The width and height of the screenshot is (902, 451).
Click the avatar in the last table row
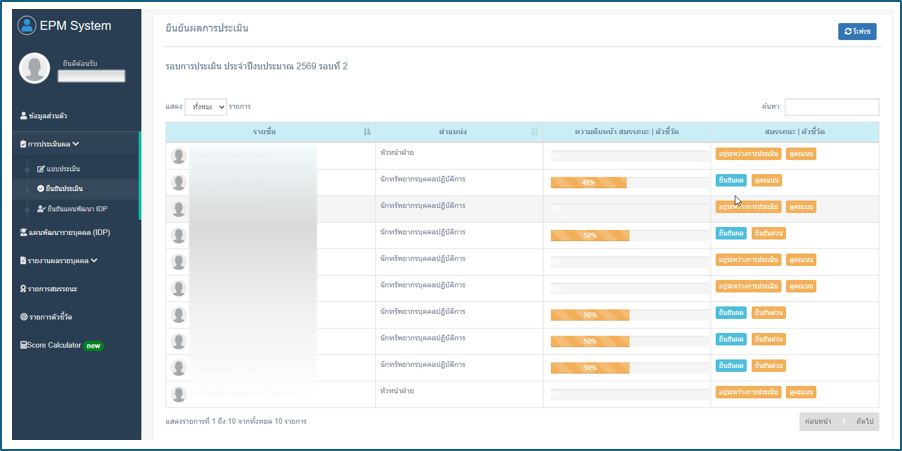(179, 394)
